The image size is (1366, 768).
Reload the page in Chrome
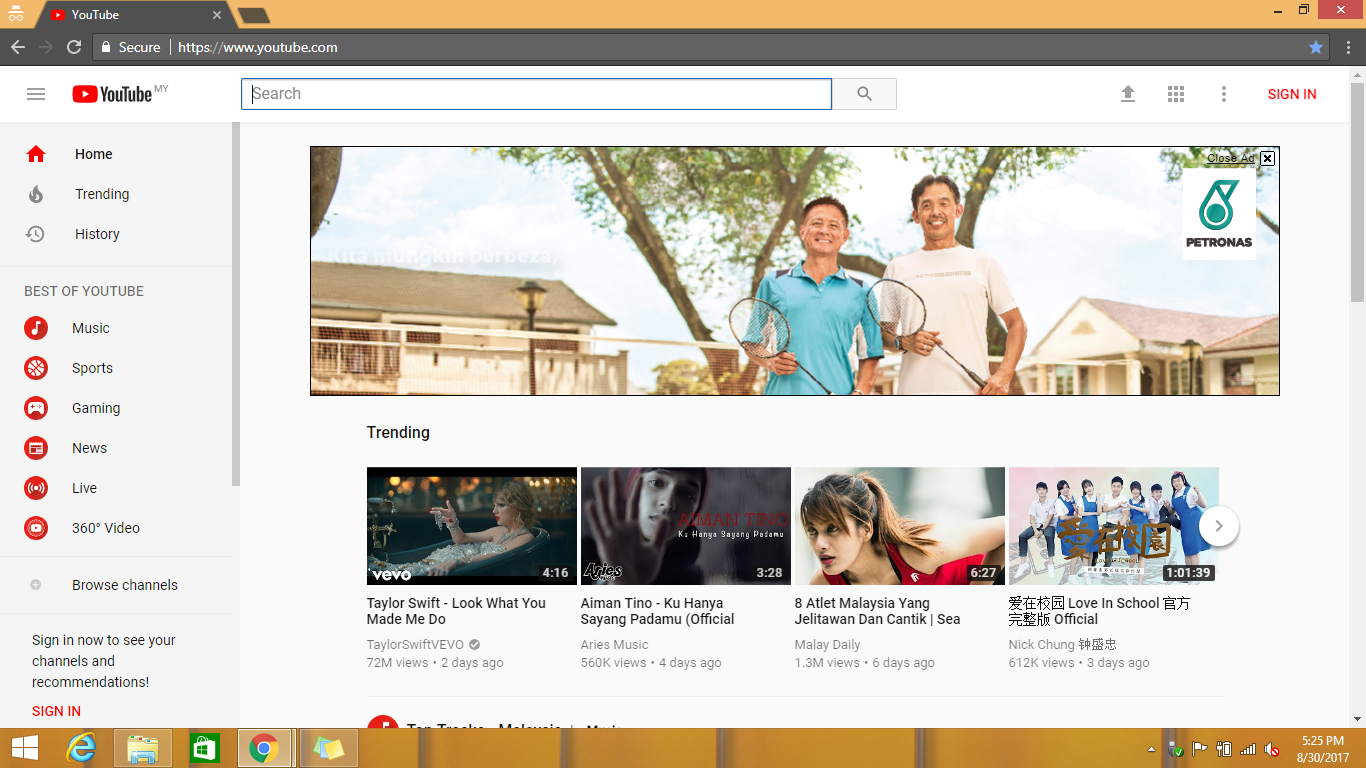pos(74,47)
